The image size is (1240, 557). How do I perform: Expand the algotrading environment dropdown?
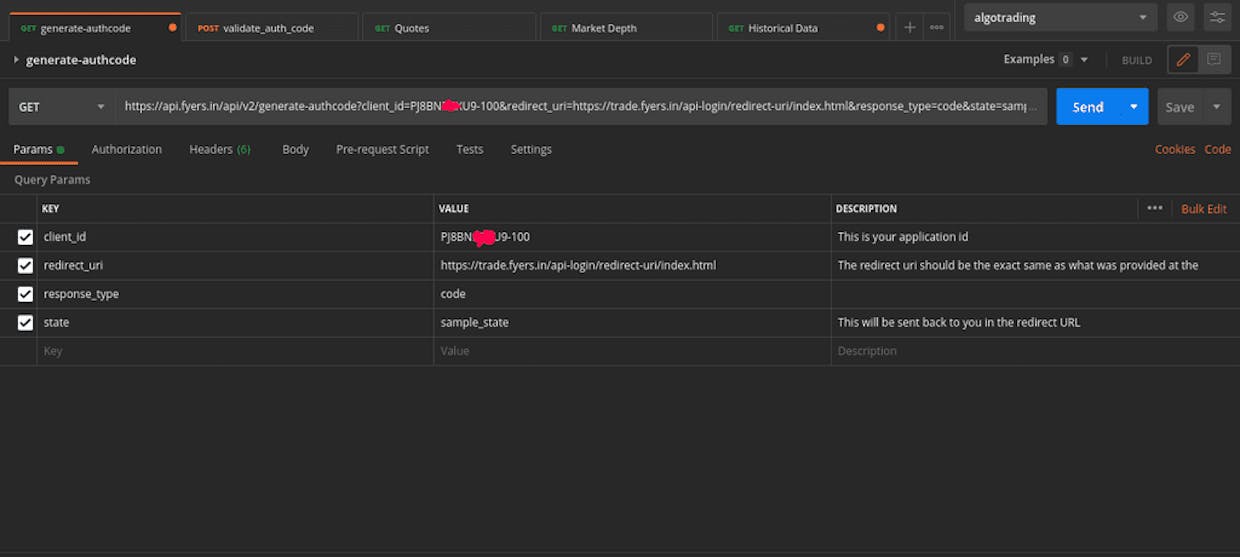pos(1061,17)
